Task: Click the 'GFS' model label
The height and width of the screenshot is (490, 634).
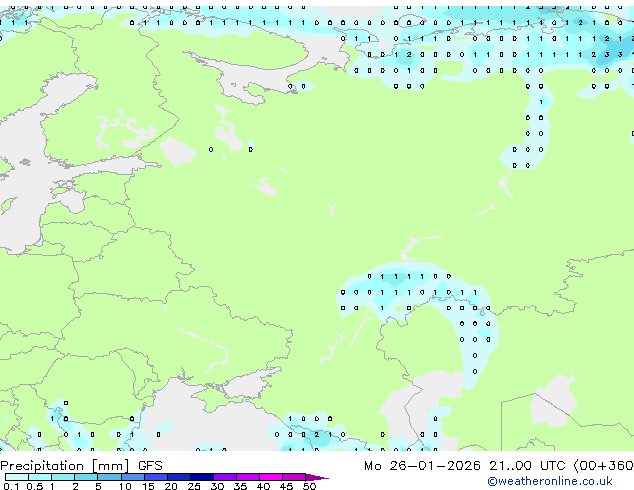Action: [150, 466]
